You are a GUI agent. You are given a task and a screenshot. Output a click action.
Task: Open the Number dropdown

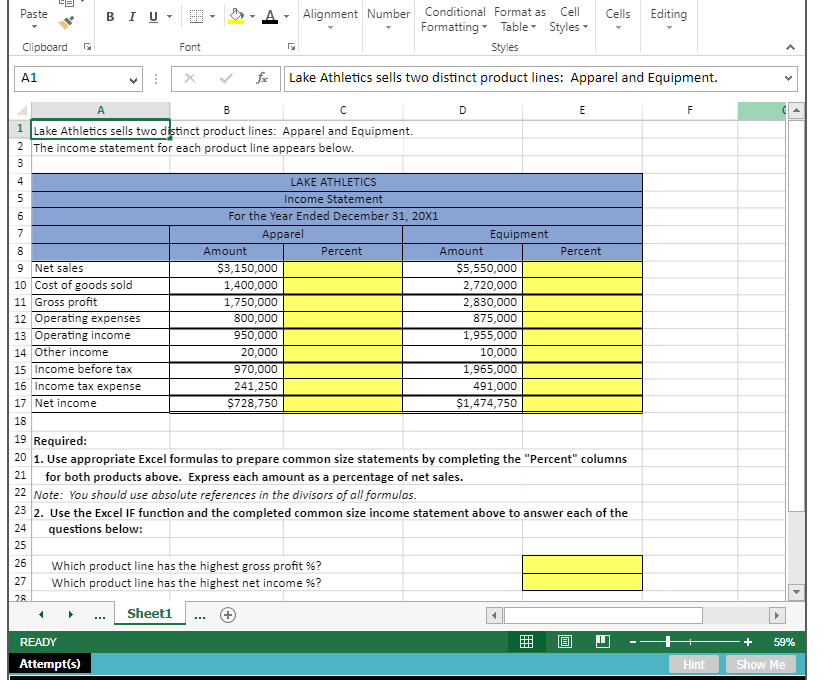pos(388,18)
